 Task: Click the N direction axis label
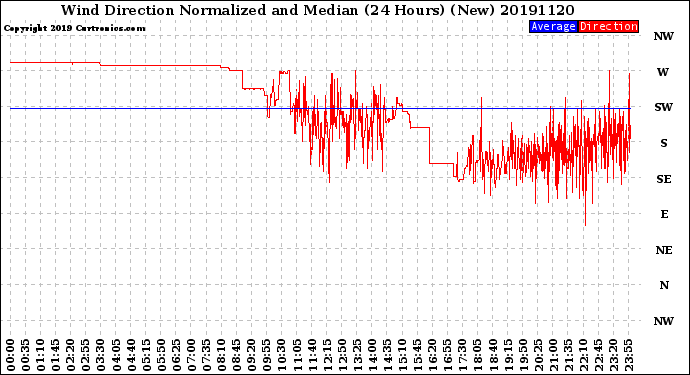tap(664, 285)
